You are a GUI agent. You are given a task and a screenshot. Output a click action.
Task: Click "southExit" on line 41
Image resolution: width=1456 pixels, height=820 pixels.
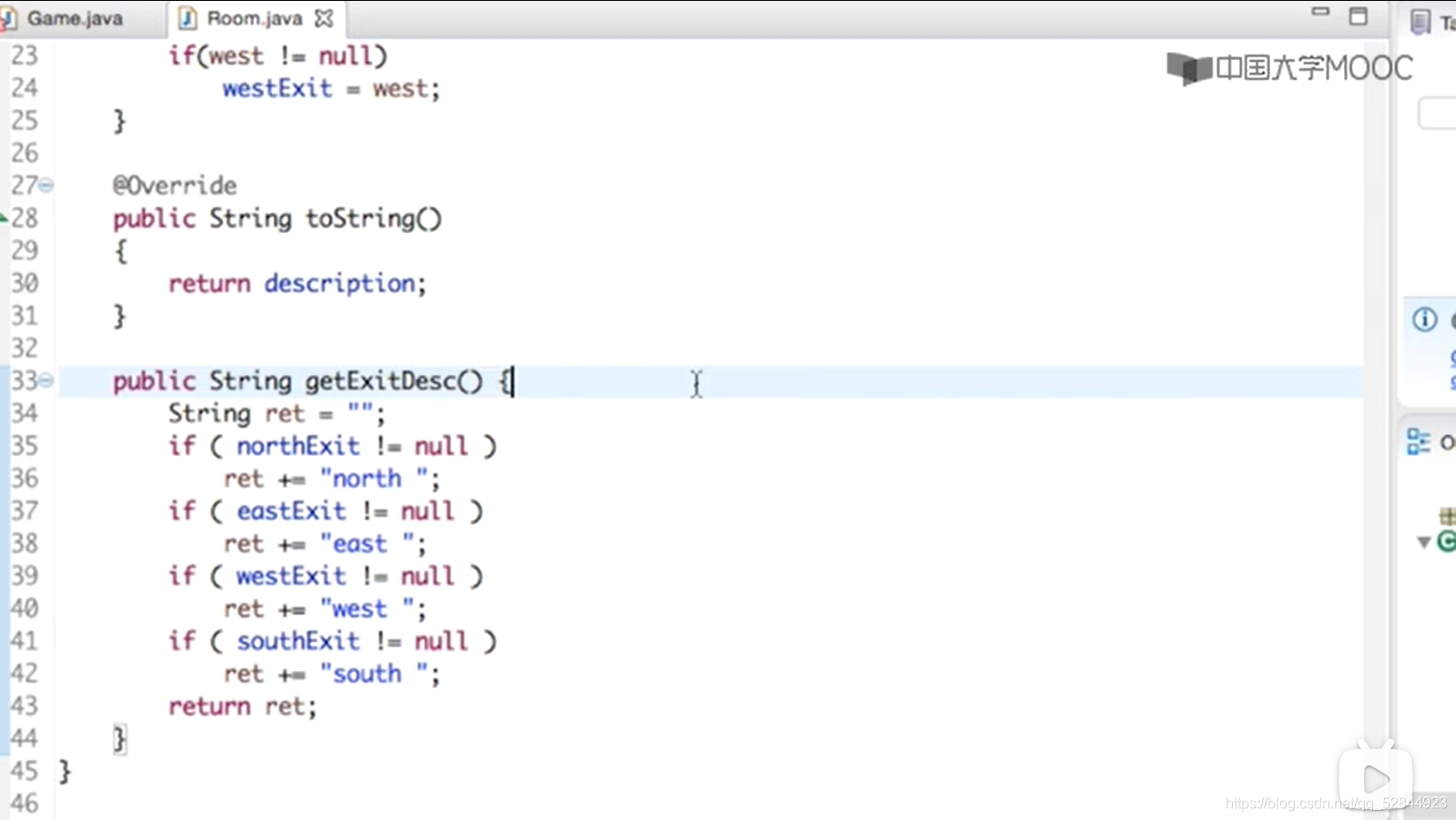click(x=298, y=642)
